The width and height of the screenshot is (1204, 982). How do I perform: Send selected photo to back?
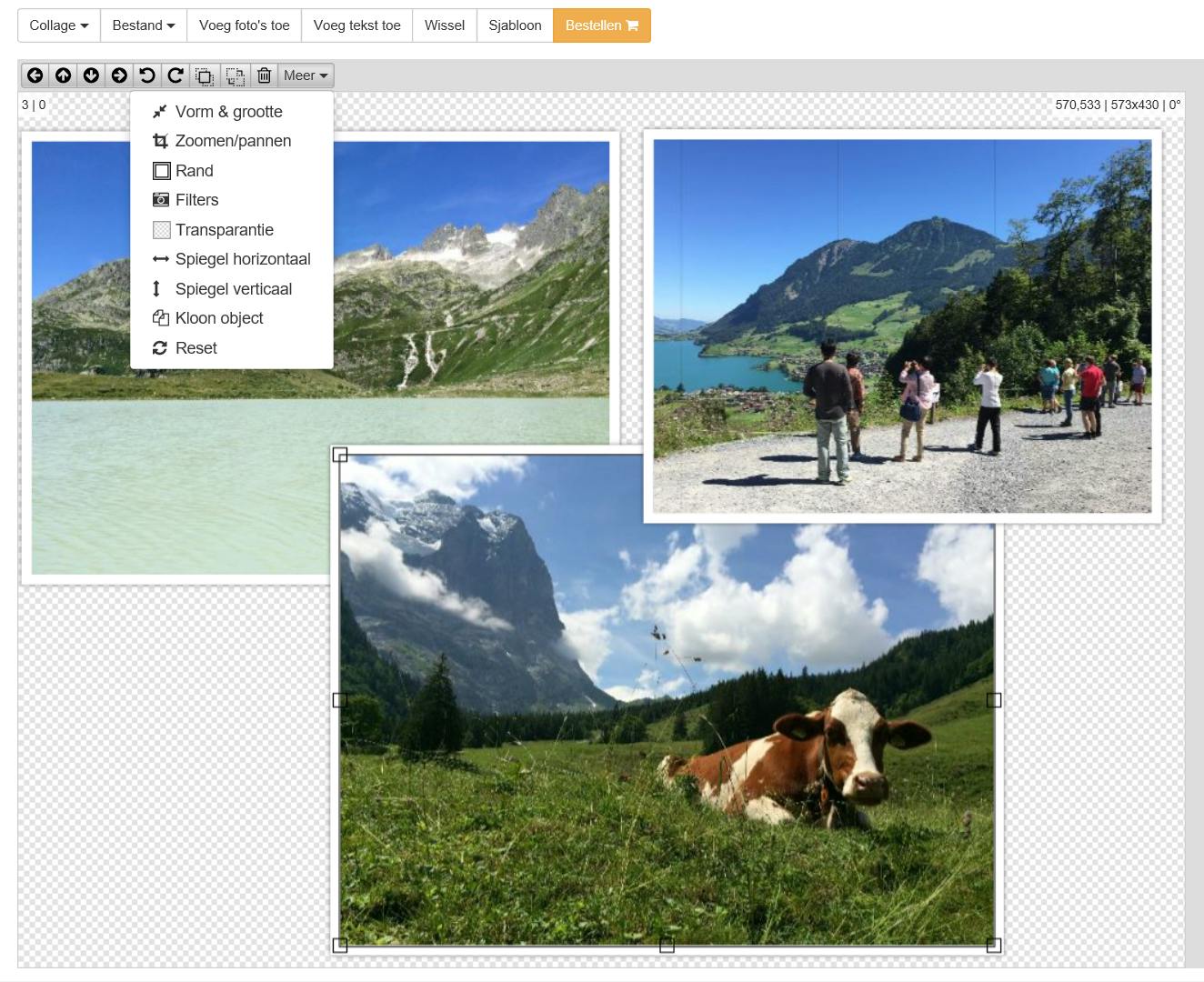coord(235,75)
